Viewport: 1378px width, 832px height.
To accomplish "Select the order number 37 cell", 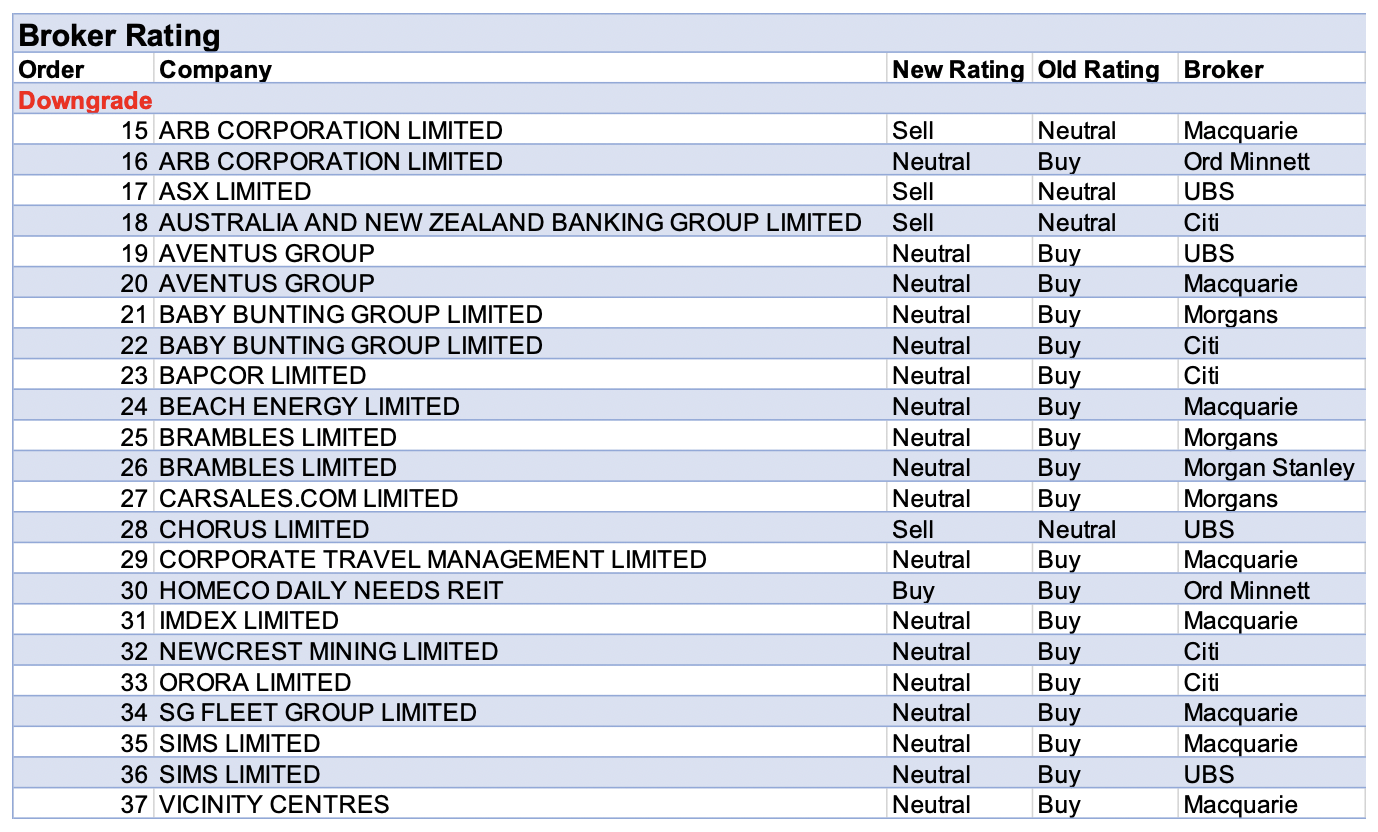I will click(134, 805).
